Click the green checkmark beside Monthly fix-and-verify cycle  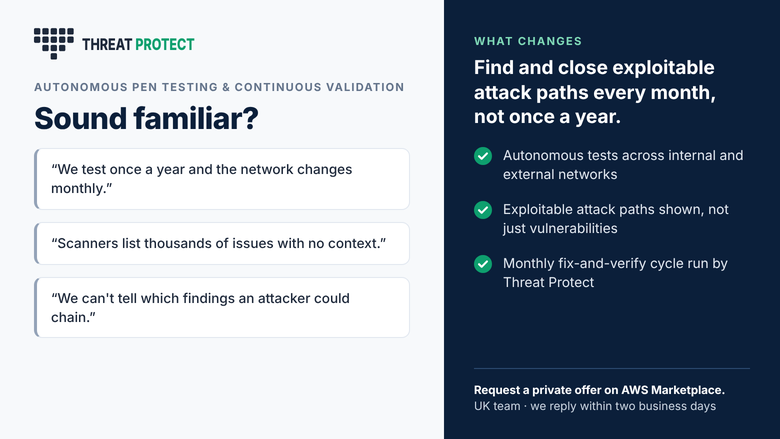point(483,263)
